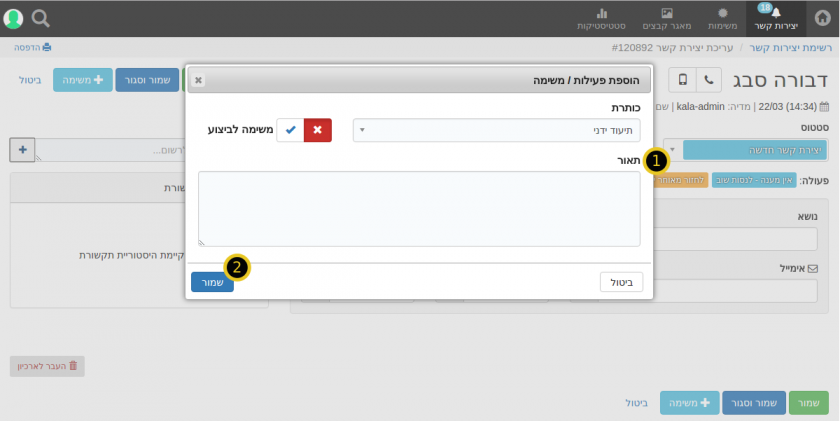
Task: Set משימה לביצוע to blue checkmark
Action: tap(290, 130)
